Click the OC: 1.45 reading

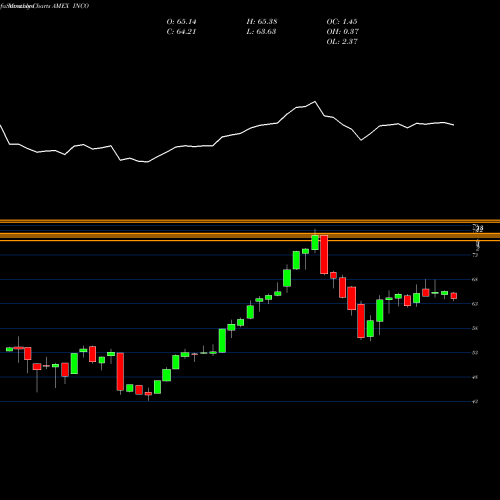click(342, 22)
